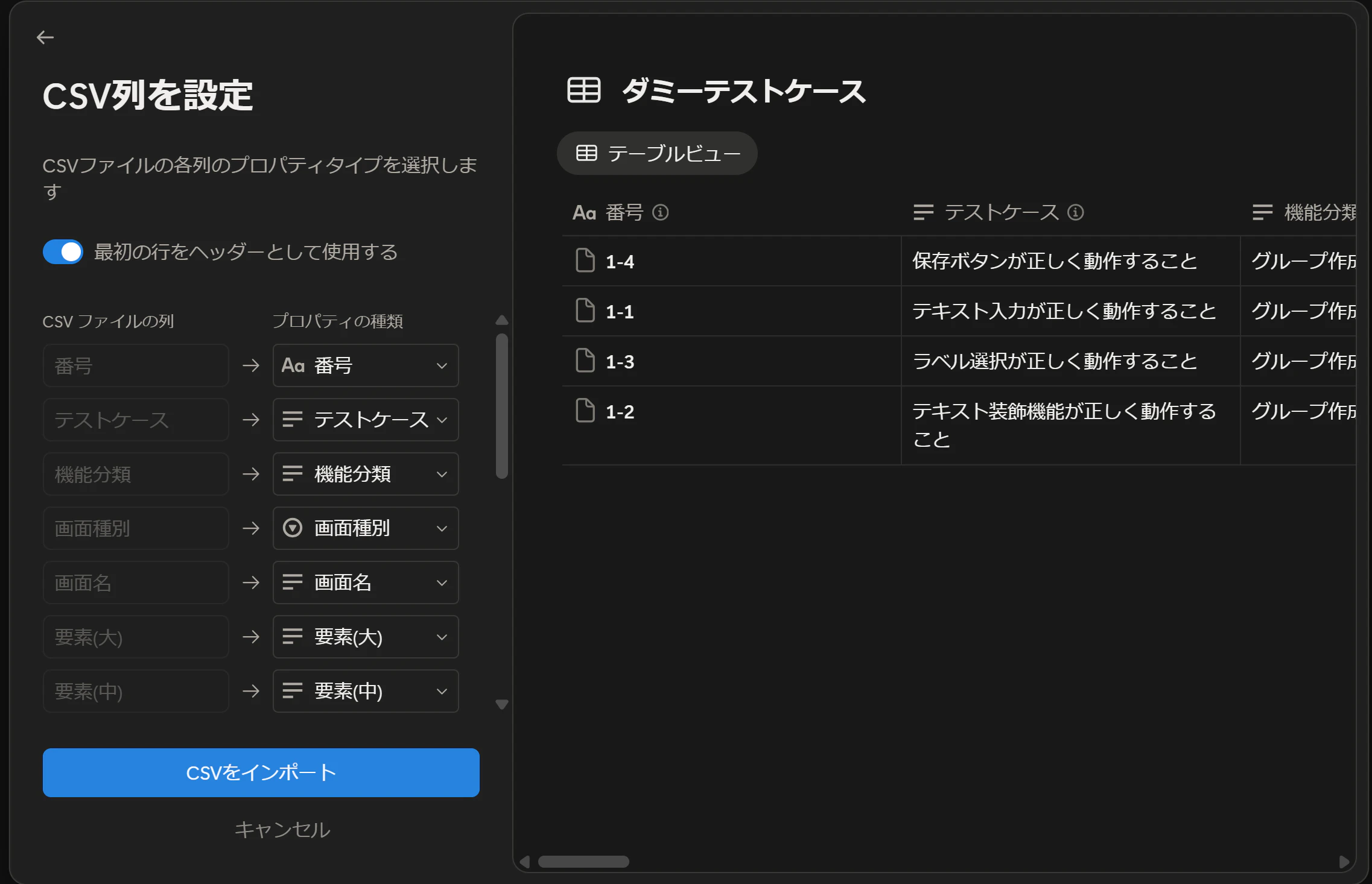The height and width of the screenshot is (884, 1372).
Task: Open the page icon for row 1-4
Action: click(x=585, y=260)
